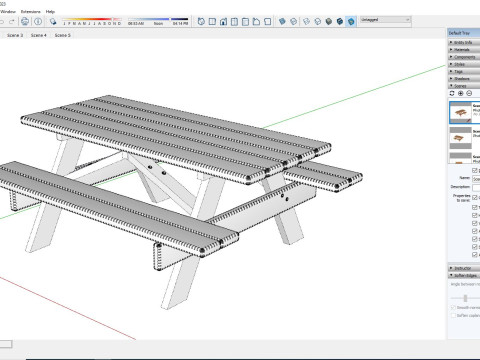Click the month-of-year shadow slider
This screenshot has width=480, height=360.
92,20
